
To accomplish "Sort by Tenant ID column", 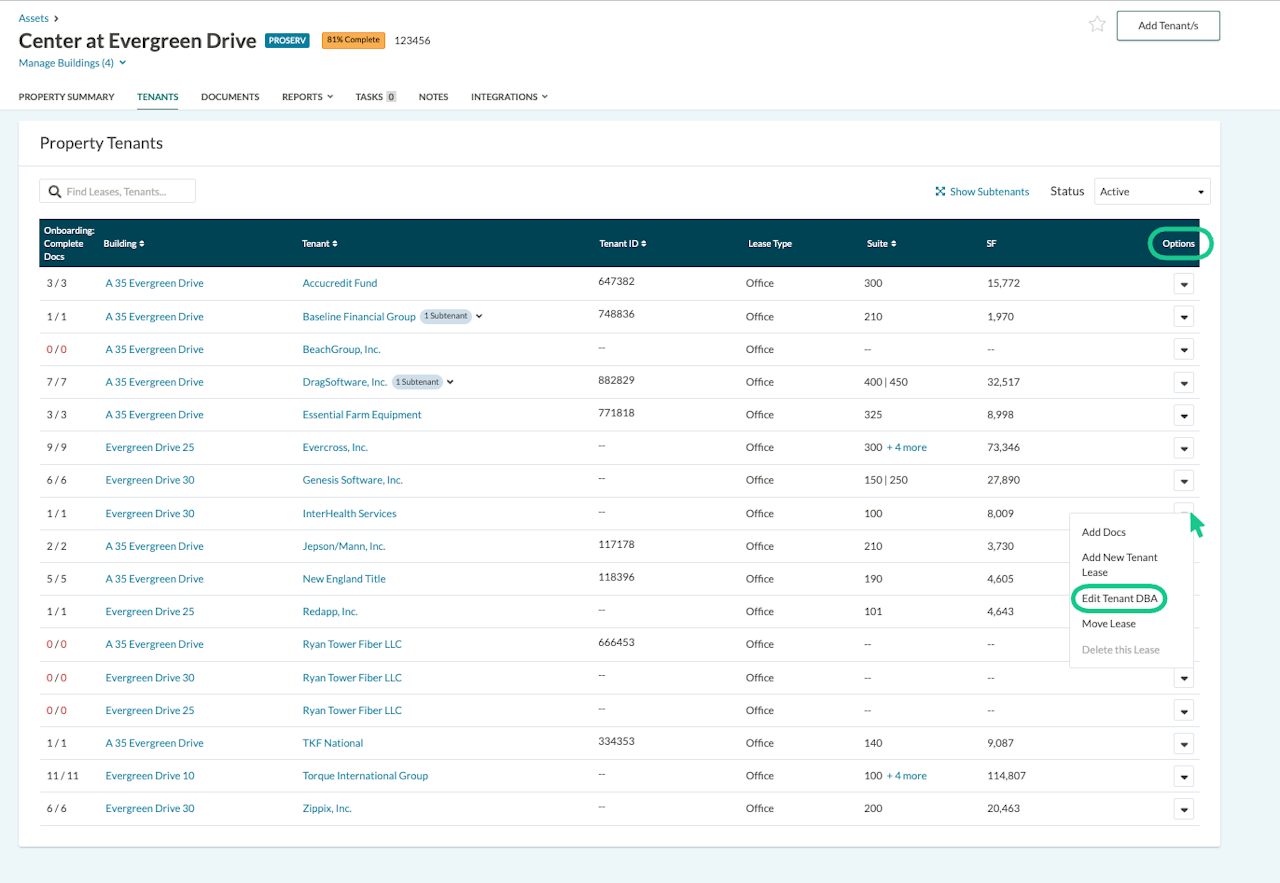I will (644, 244).
